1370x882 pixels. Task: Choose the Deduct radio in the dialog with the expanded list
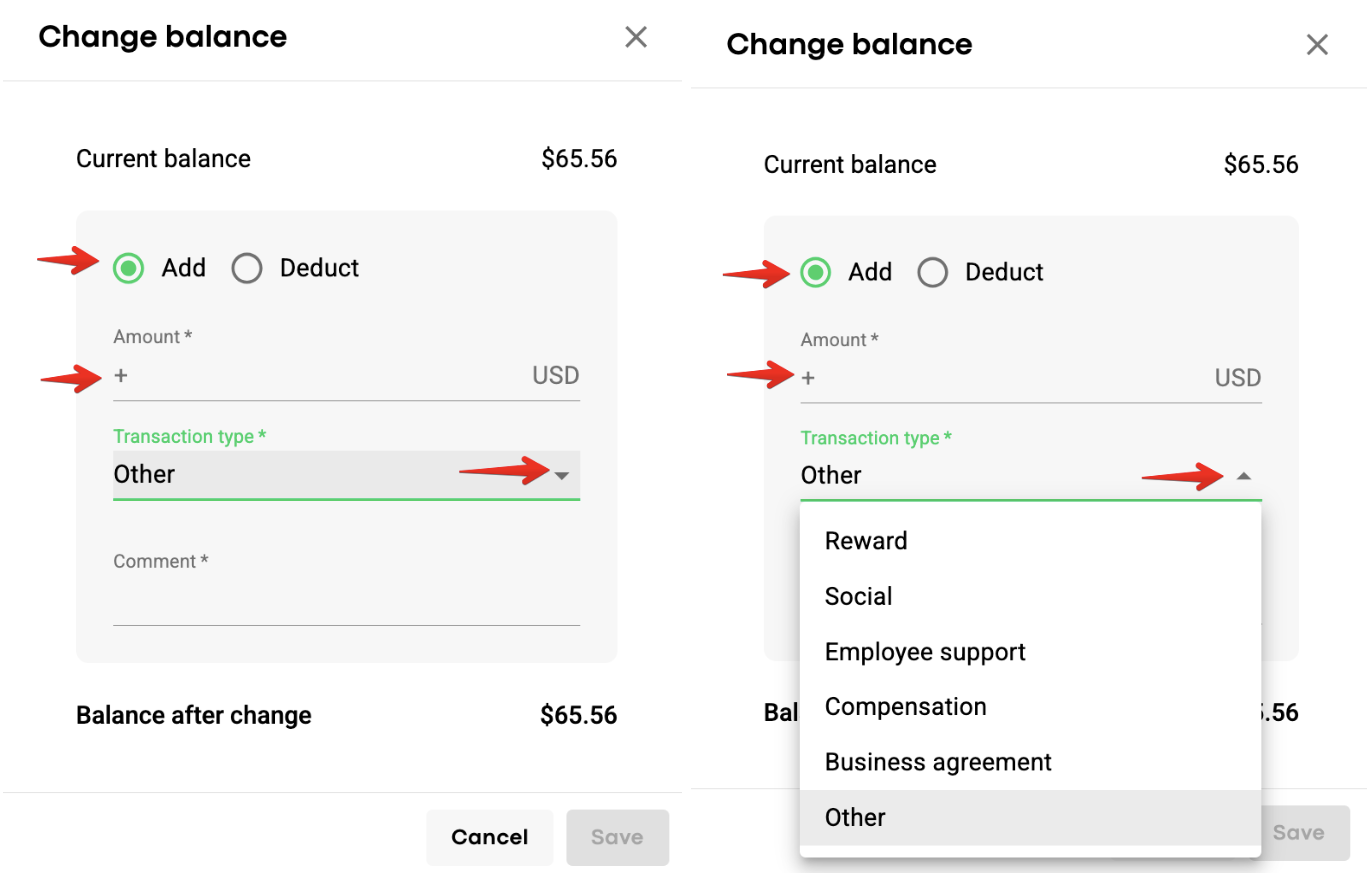point(933,272)
